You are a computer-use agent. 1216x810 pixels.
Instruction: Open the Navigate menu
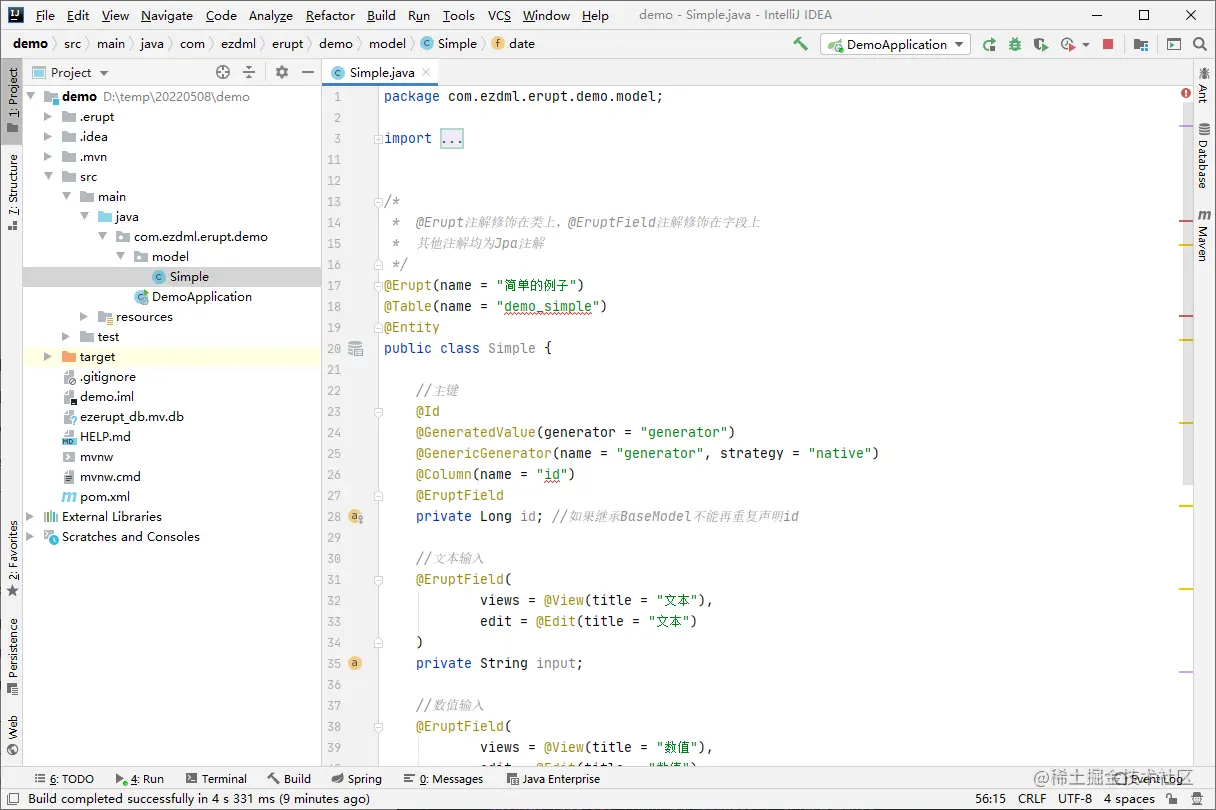(167, 15)
